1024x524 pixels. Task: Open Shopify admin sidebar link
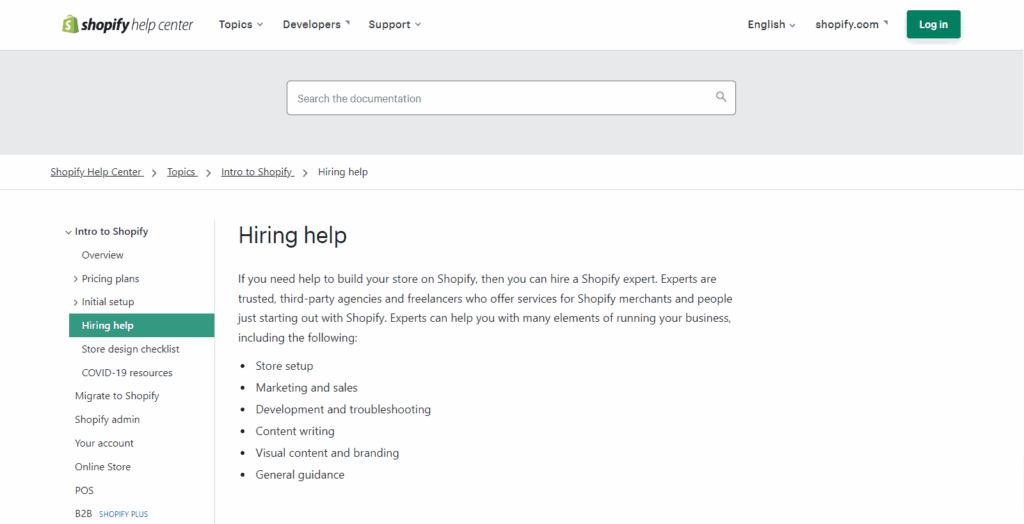(107, 419)
